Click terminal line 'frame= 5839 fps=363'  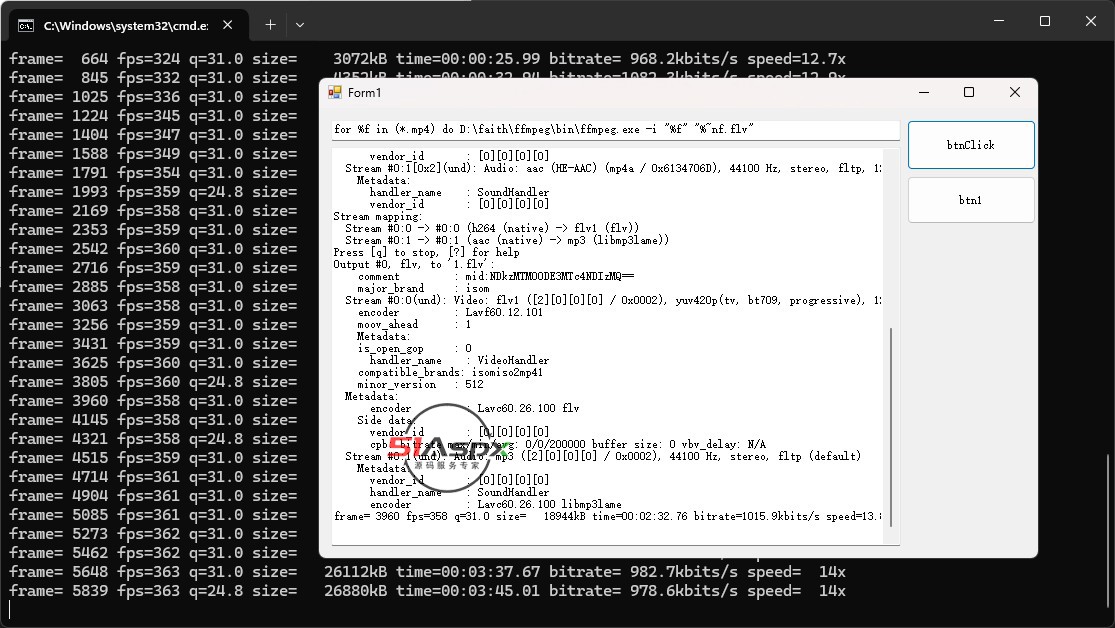pos(427,591)
